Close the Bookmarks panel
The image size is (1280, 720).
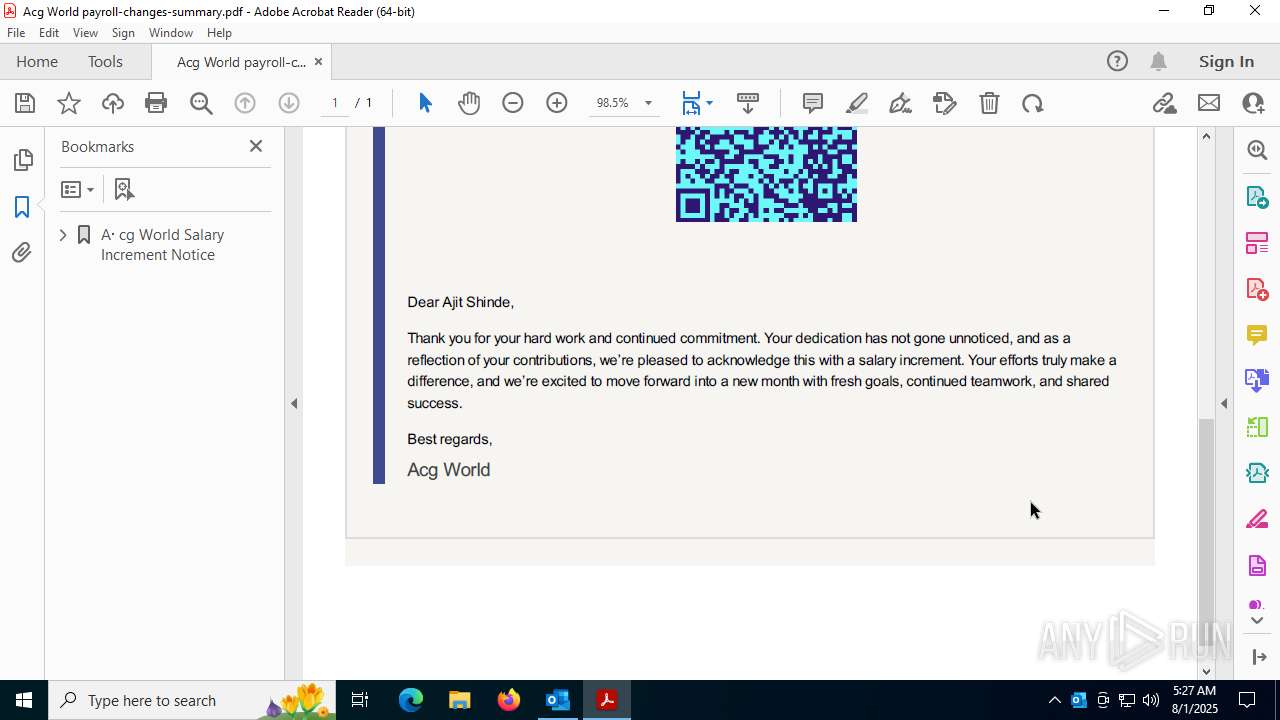coord(256,146)
